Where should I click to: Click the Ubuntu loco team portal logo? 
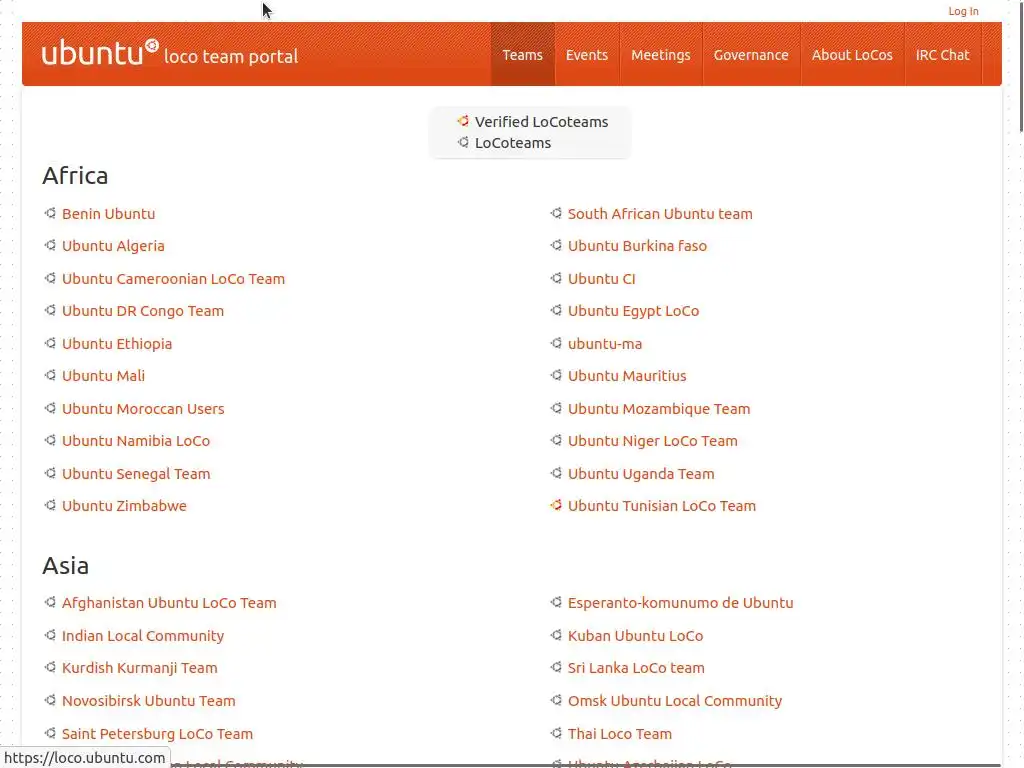pos(170,54)
